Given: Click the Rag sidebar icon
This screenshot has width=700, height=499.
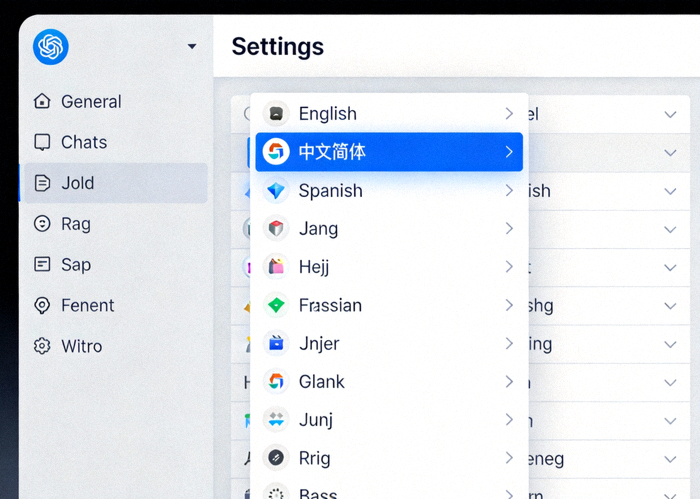Looking at the screenshot, I should pos(42,224).
